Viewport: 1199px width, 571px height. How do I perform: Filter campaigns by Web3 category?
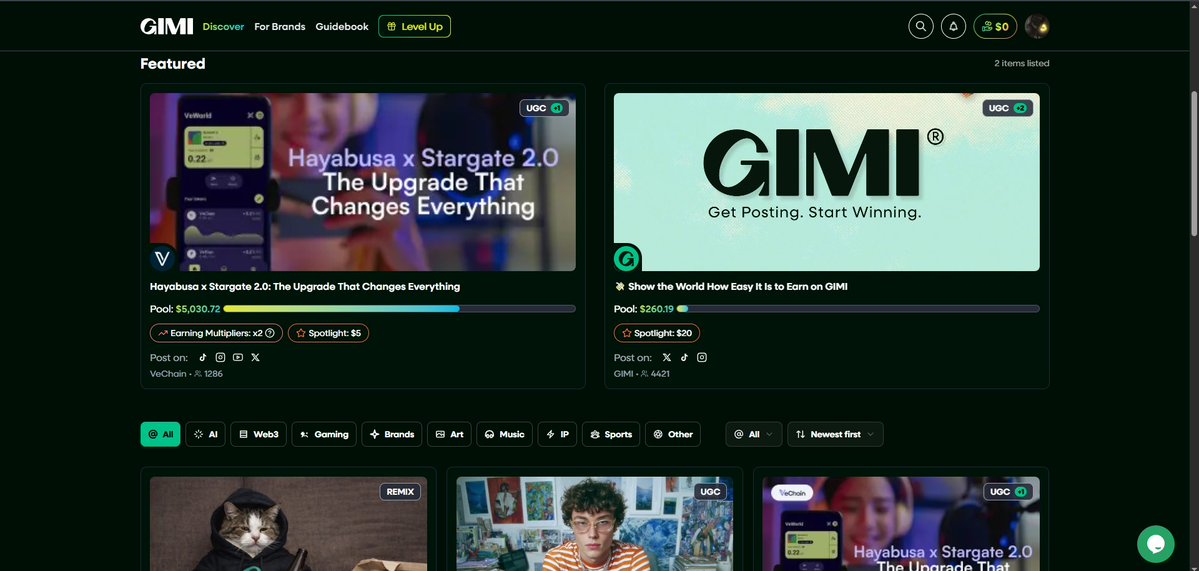(x=258, y=434)
